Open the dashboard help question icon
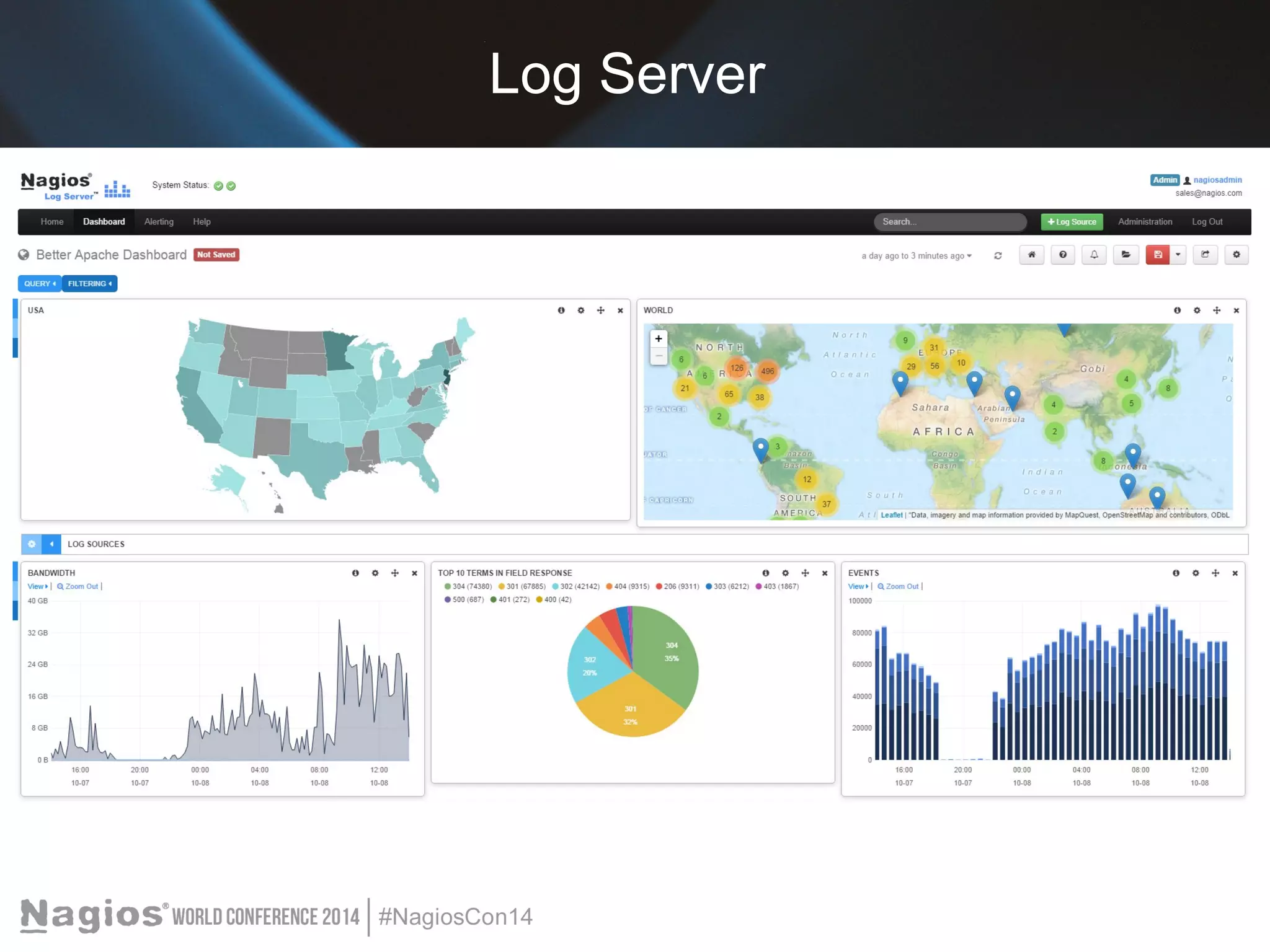The image size is (1270, 952). pos(1063,255)
